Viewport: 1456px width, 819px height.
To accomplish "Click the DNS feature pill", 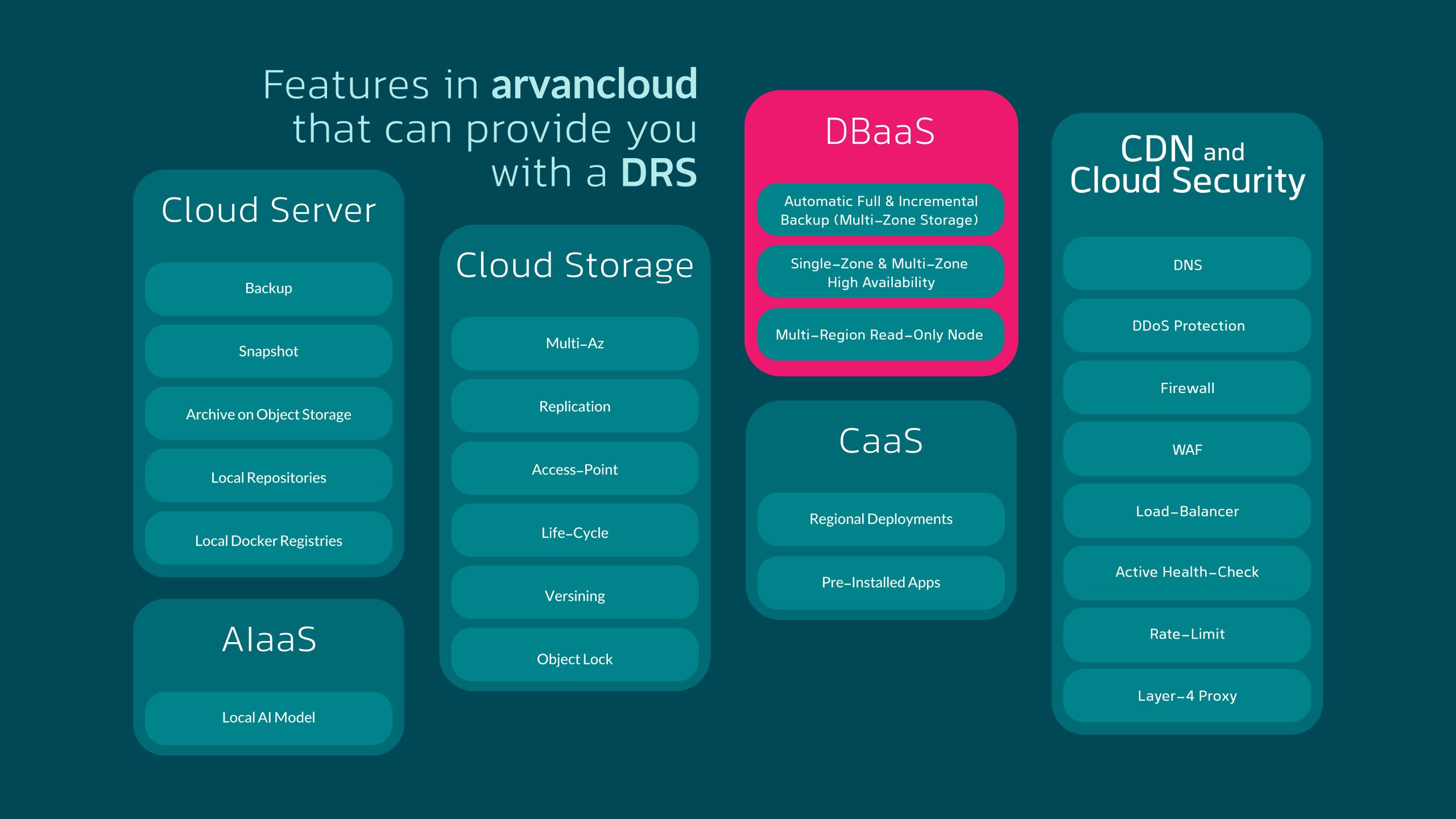I will [1187, 264].
